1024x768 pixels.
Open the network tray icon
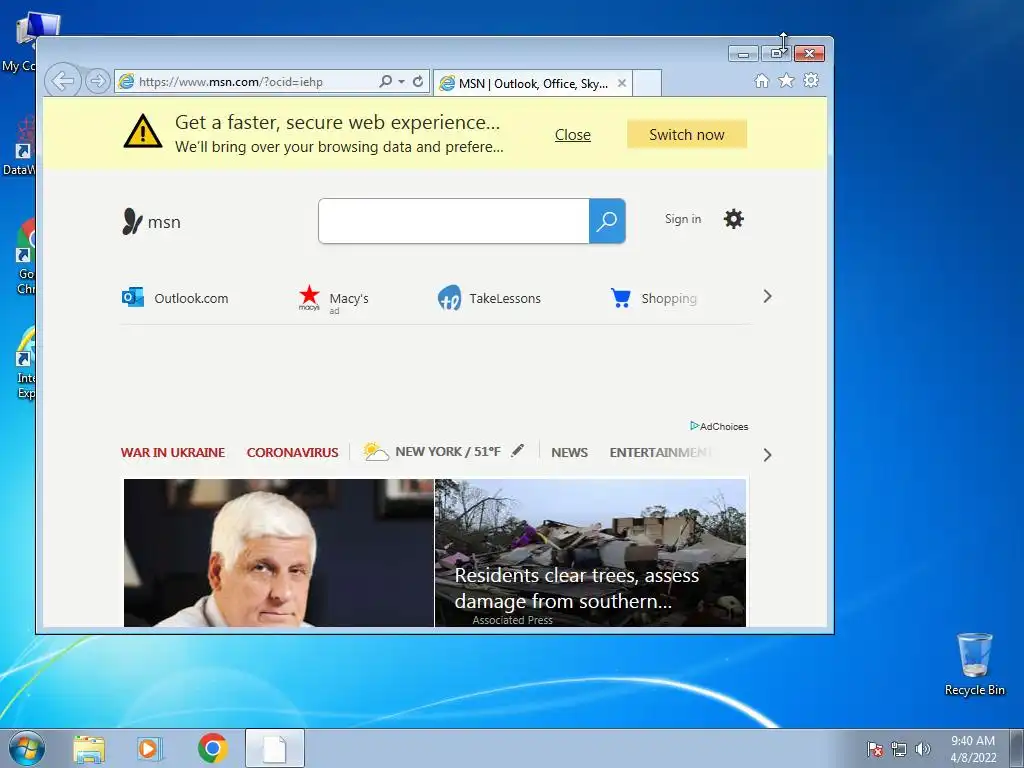click(x=899, y=749)
